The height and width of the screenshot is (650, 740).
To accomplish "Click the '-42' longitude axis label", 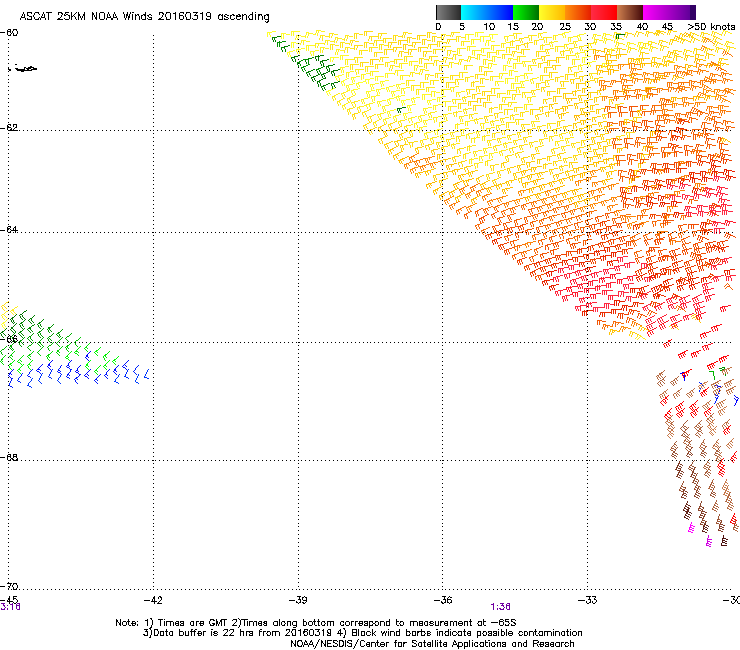I will [153, 600].
